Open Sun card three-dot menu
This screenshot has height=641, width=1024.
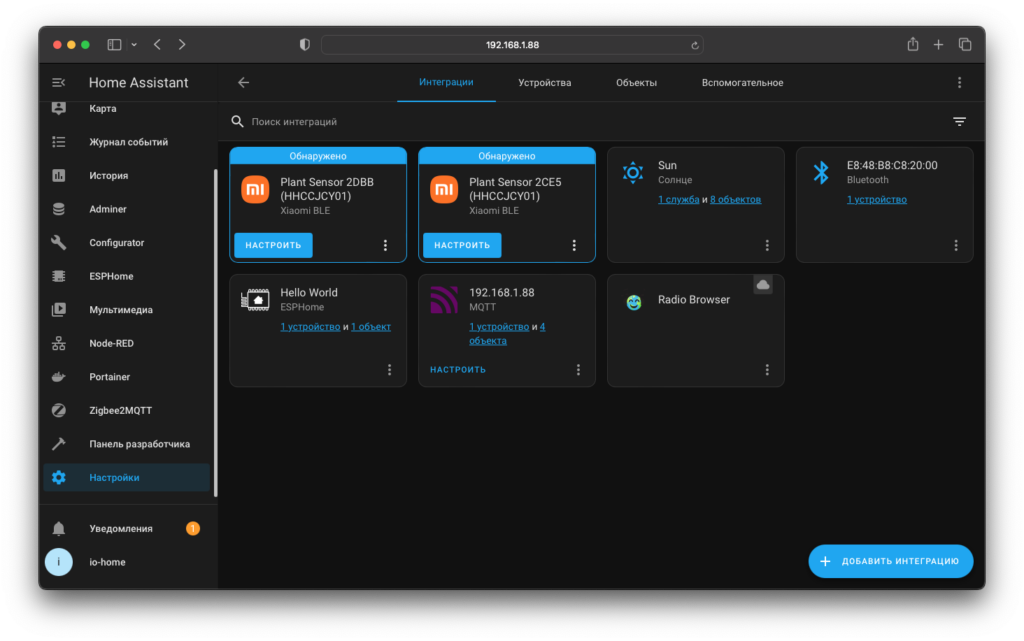click(767, 245)
